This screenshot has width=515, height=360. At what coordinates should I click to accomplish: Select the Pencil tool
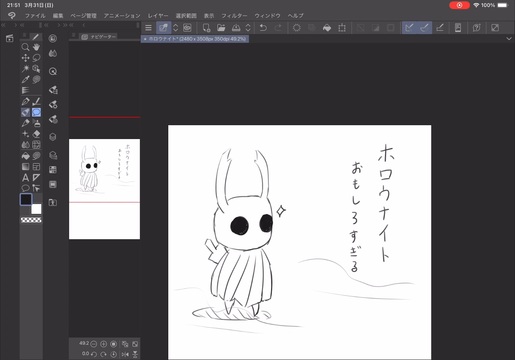tap(36, 101)
